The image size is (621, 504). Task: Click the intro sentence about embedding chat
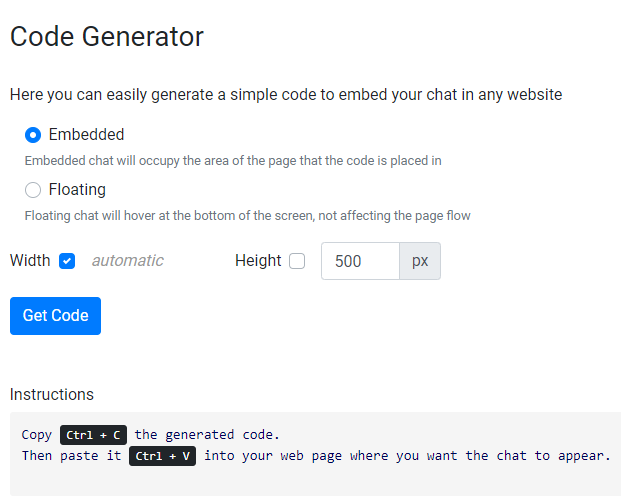(286, 95)
